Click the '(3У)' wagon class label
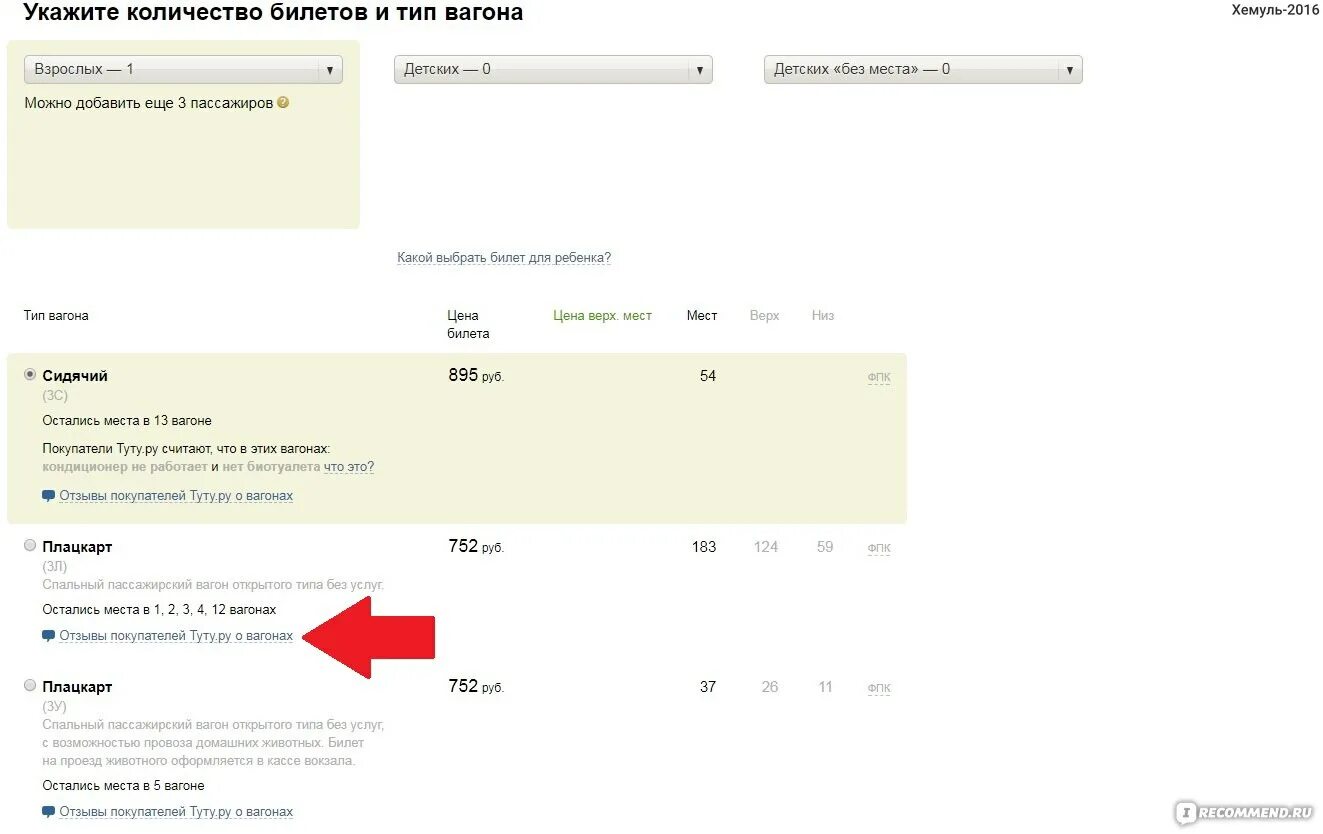The width and height of the screenshot is (1323, 834). (x=55, y=707)
